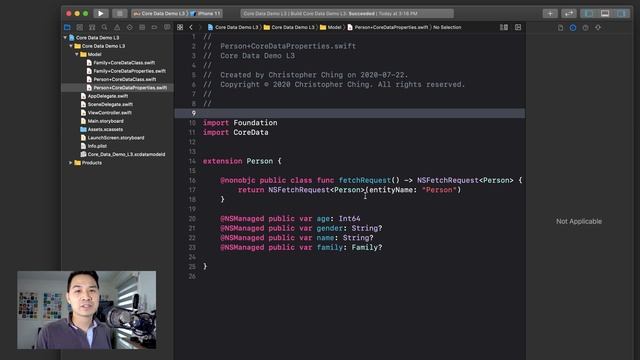Screen dimensions: 640x360
Task: Show the Quick Help inspector
Action: click(586, 28)
